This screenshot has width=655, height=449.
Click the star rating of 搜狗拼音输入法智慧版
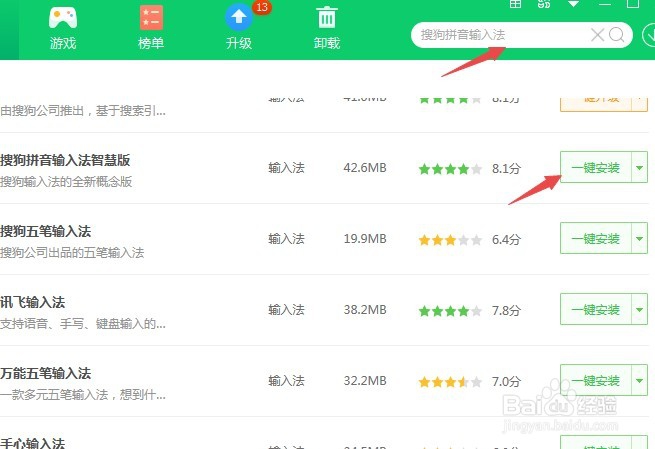[450, 169]
